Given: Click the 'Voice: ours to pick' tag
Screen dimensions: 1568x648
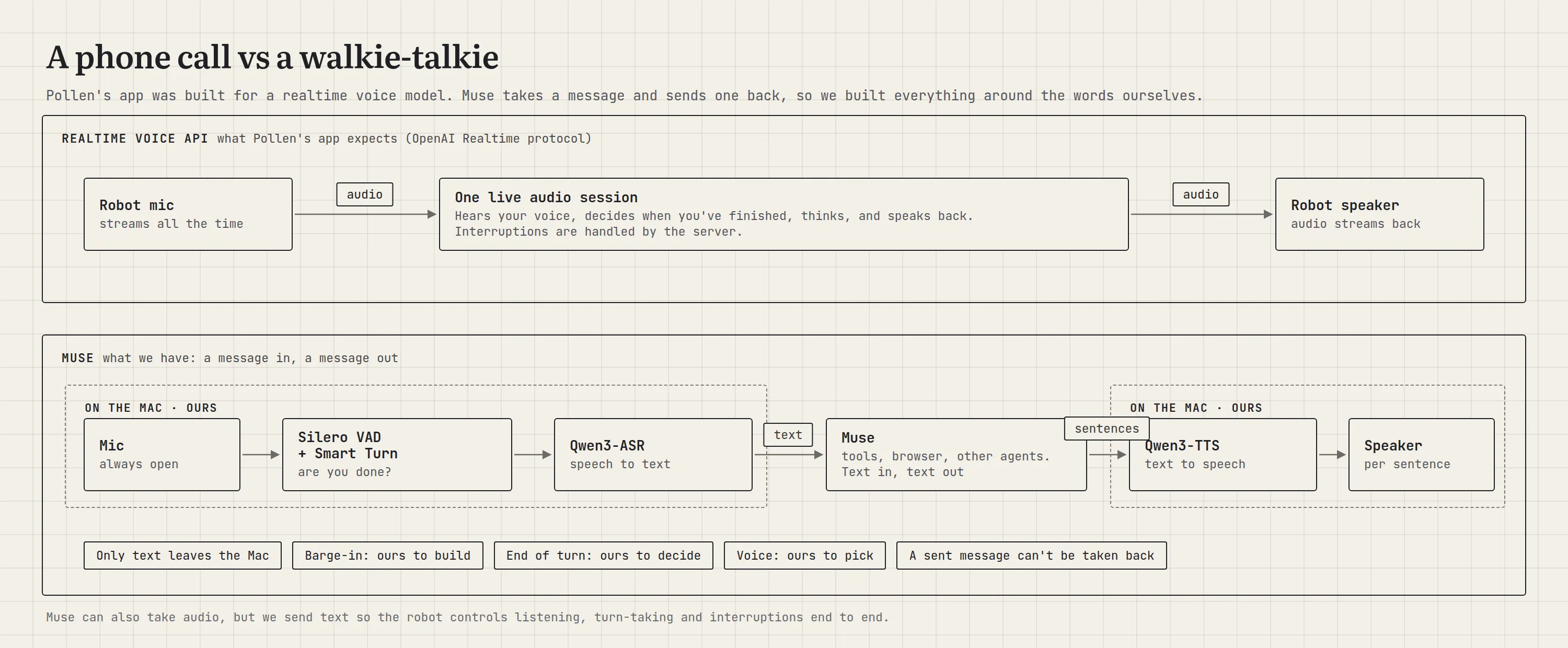Looking at the screenshot, I should click(x=805, y=556).
